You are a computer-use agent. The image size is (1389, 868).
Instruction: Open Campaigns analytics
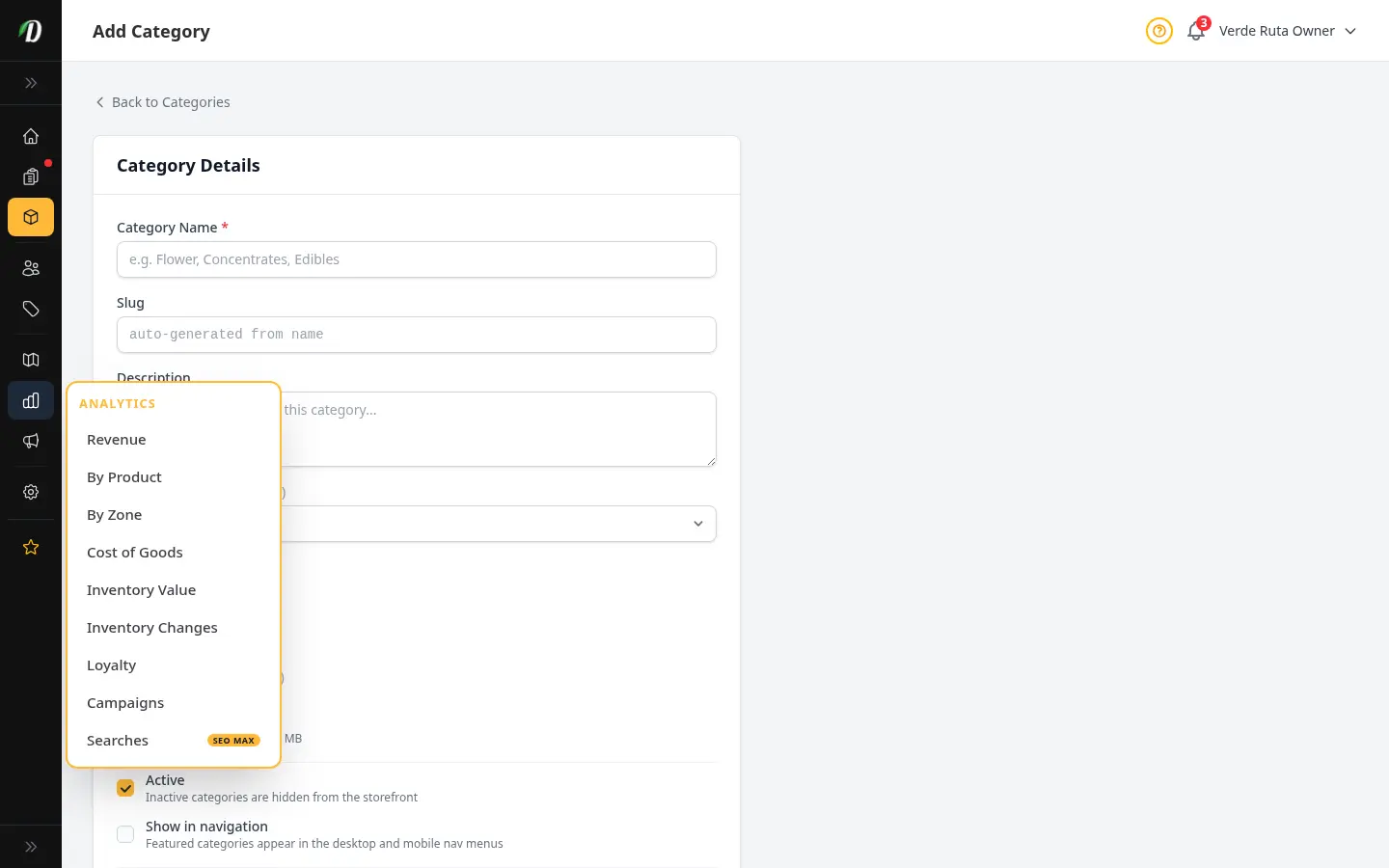point(174,703)
